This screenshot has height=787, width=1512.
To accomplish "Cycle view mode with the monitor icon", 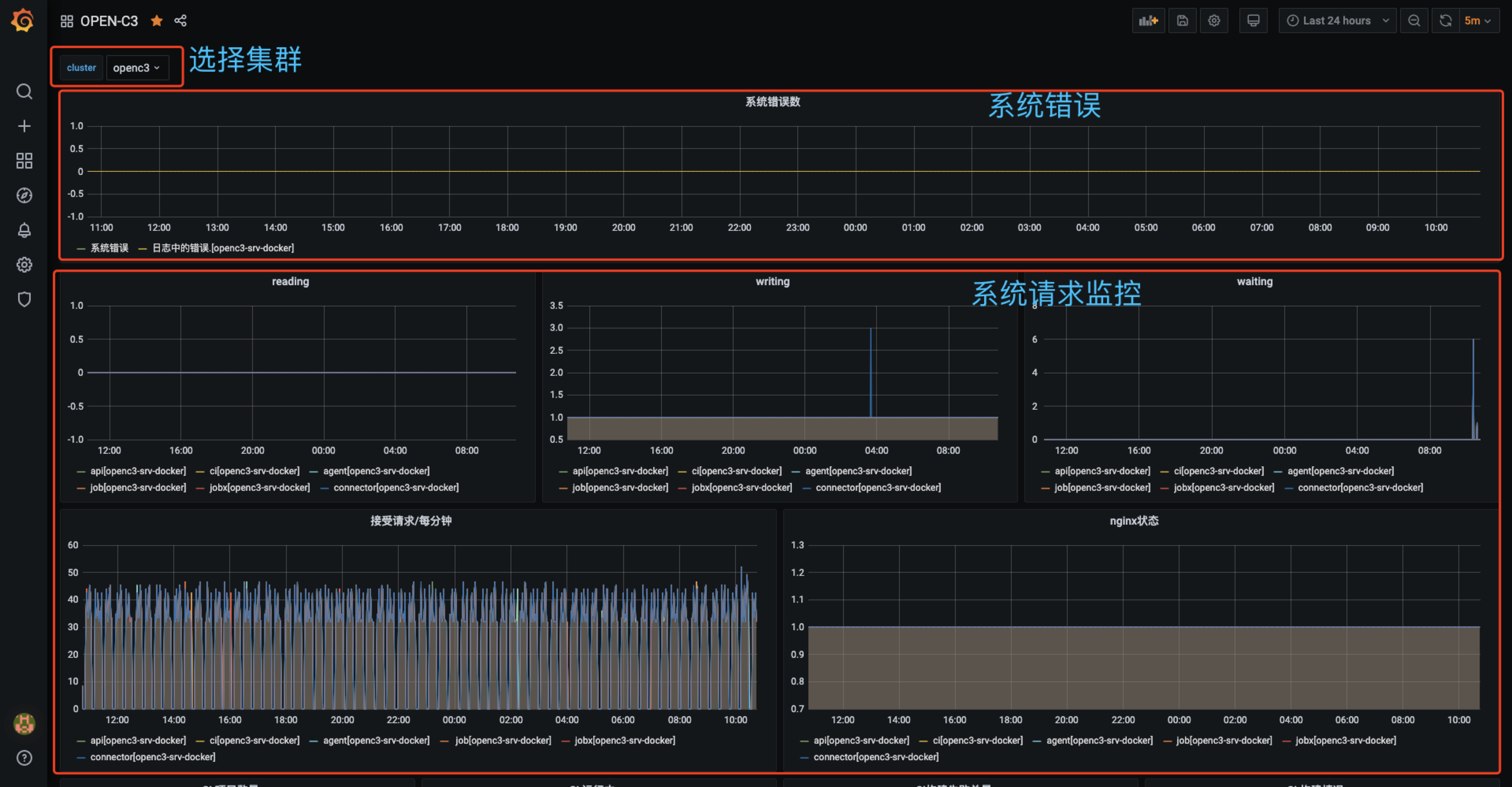I will (x=1253, y=20).
